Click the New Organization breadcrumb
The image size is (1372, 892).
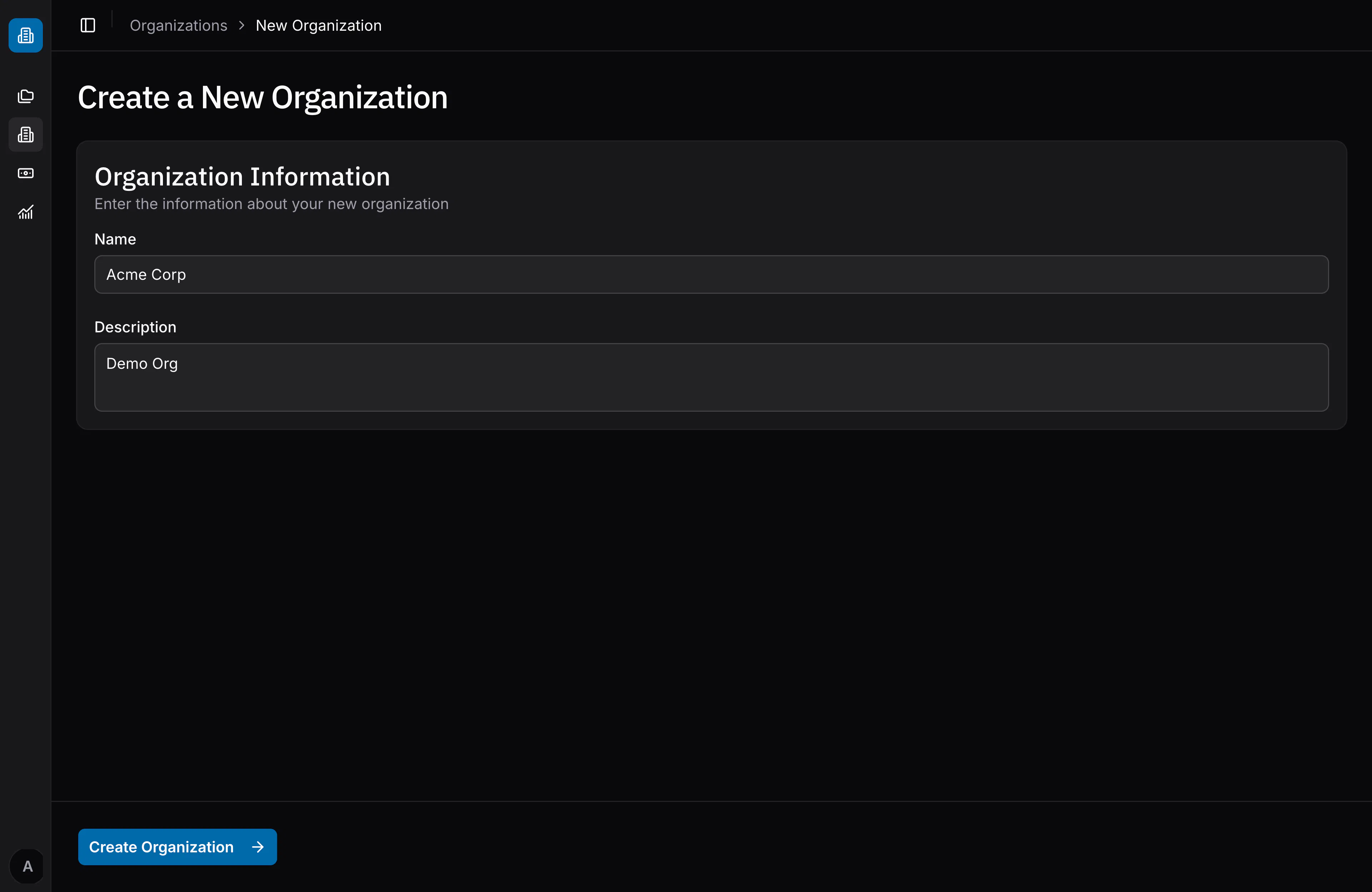[318, 25]
